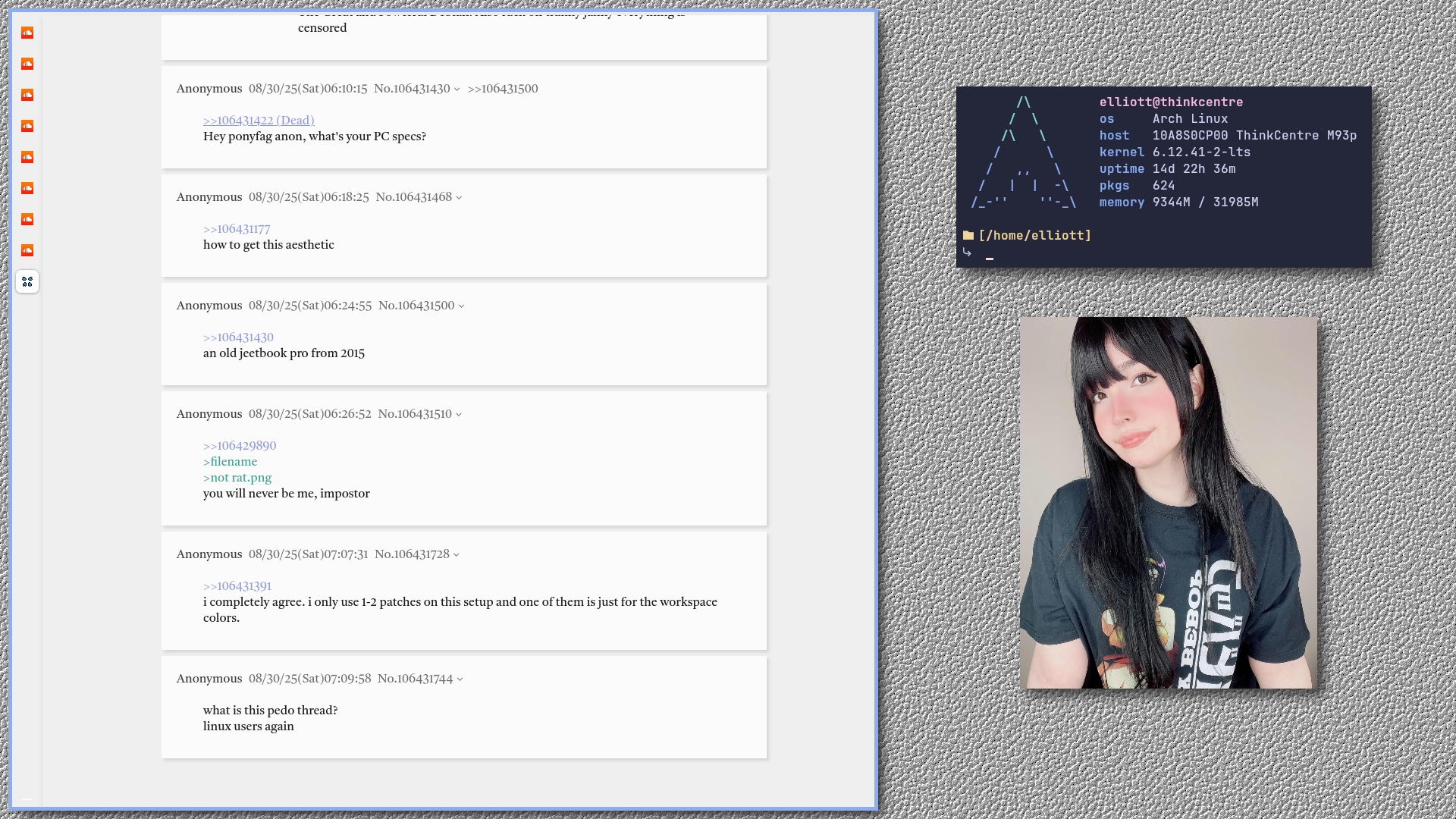This screenshot has height=819, width=1456.
Task: Select the active clover-icon tab in sidebar
Action: [27, 281]
